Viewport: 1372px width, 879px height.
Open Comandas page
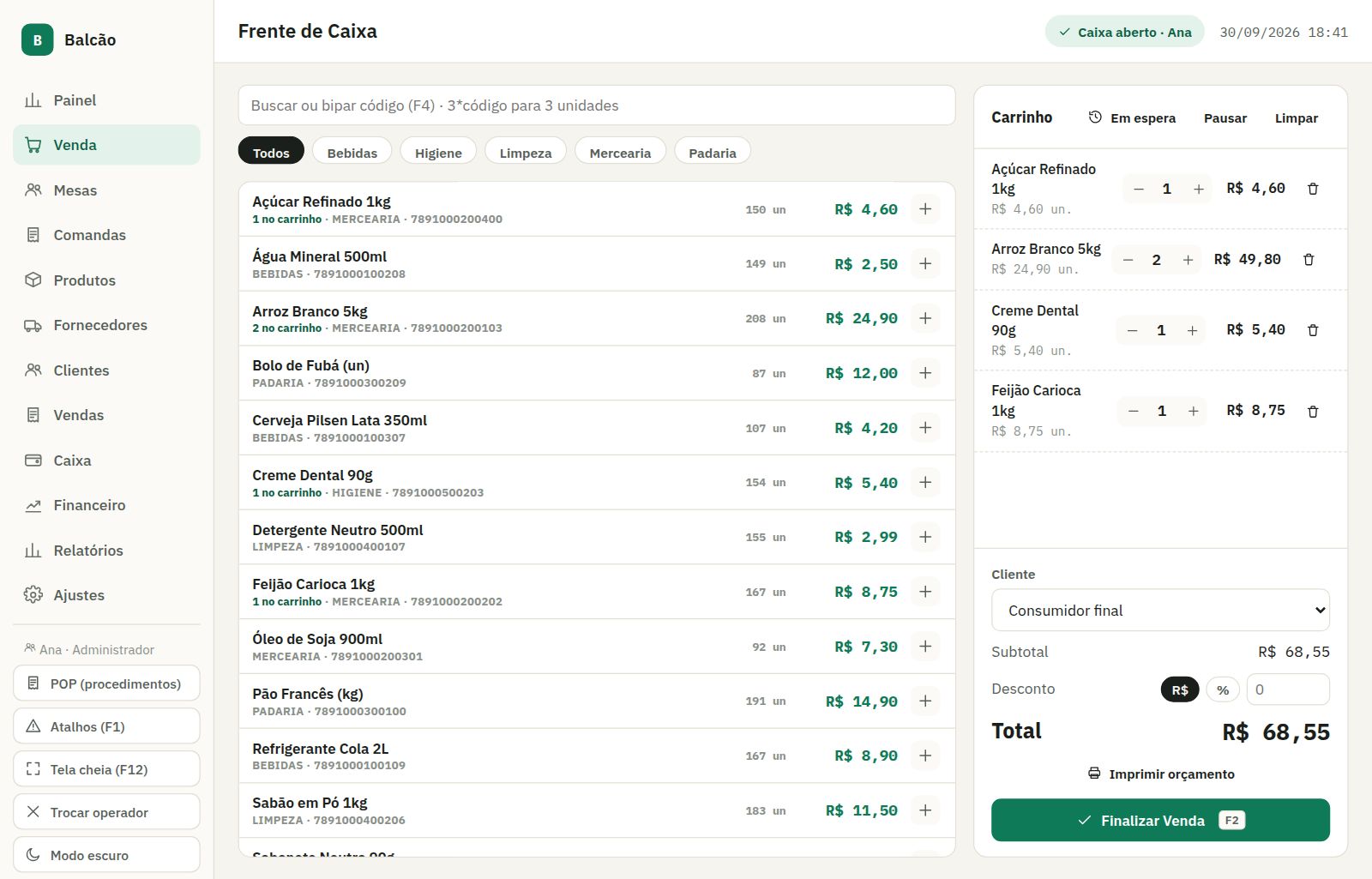[x=106, y=235]
